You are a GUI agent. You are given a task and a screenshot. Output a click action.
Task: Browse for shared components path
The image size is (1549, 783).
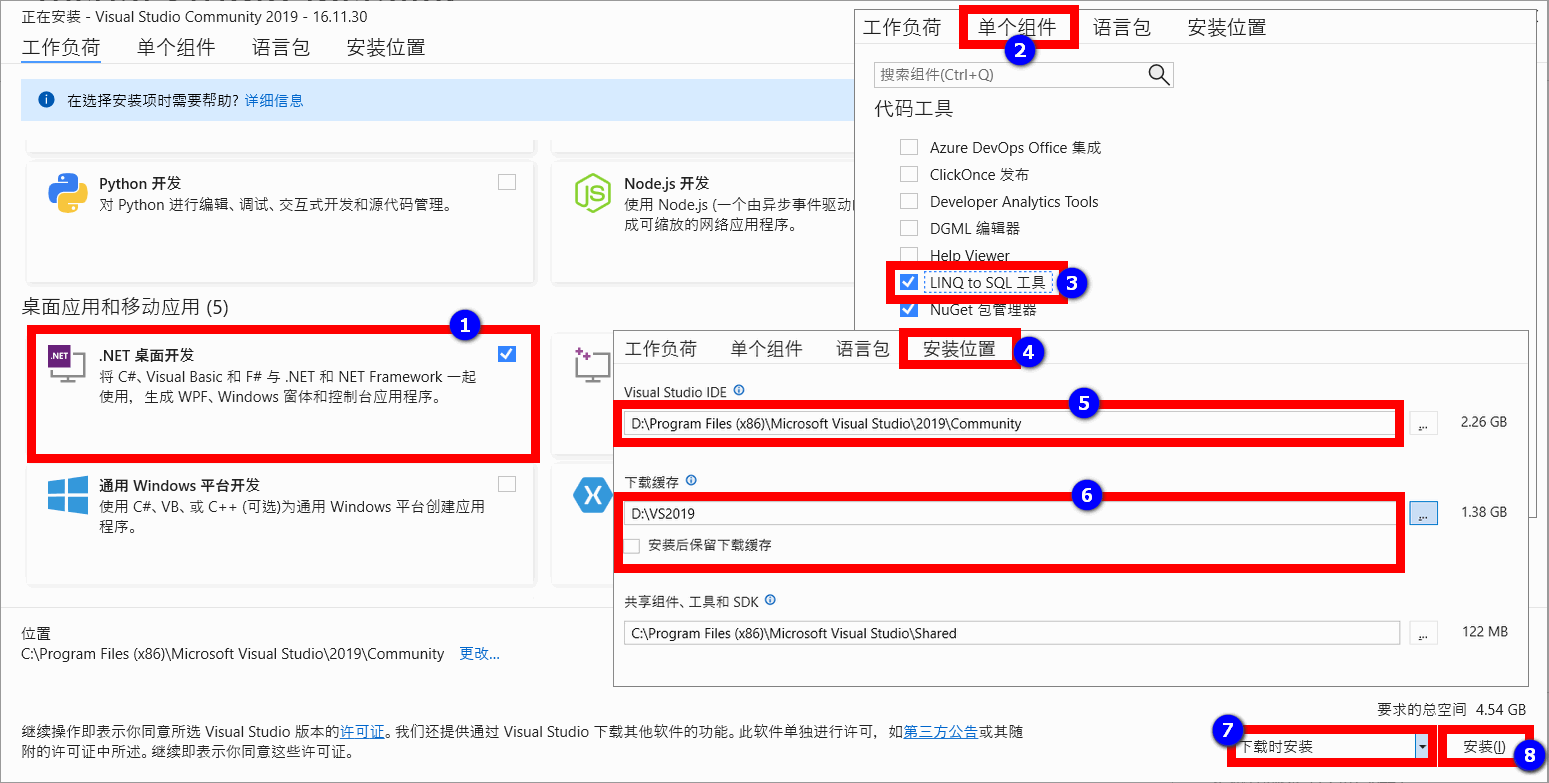click(1423, 633)
